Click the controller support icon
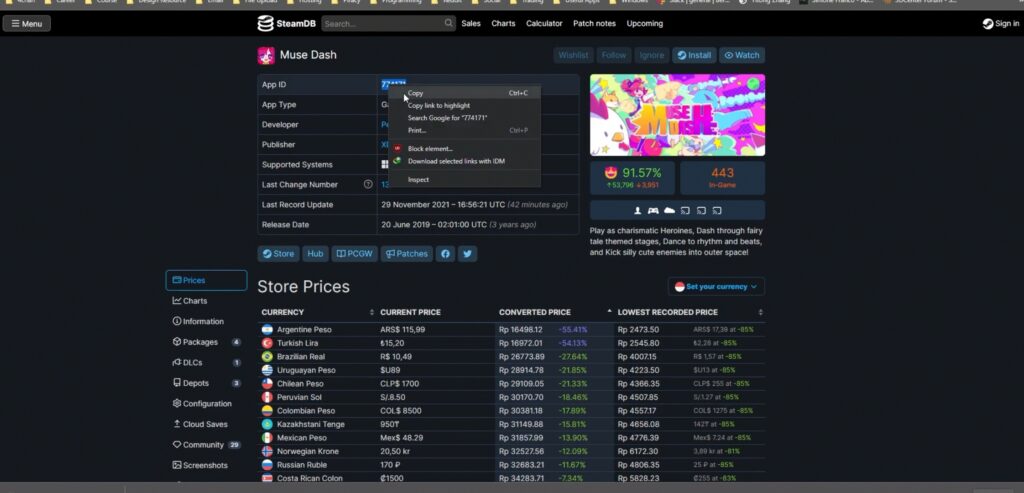This screenshot has height=493, width=1024. coord(653,210)
